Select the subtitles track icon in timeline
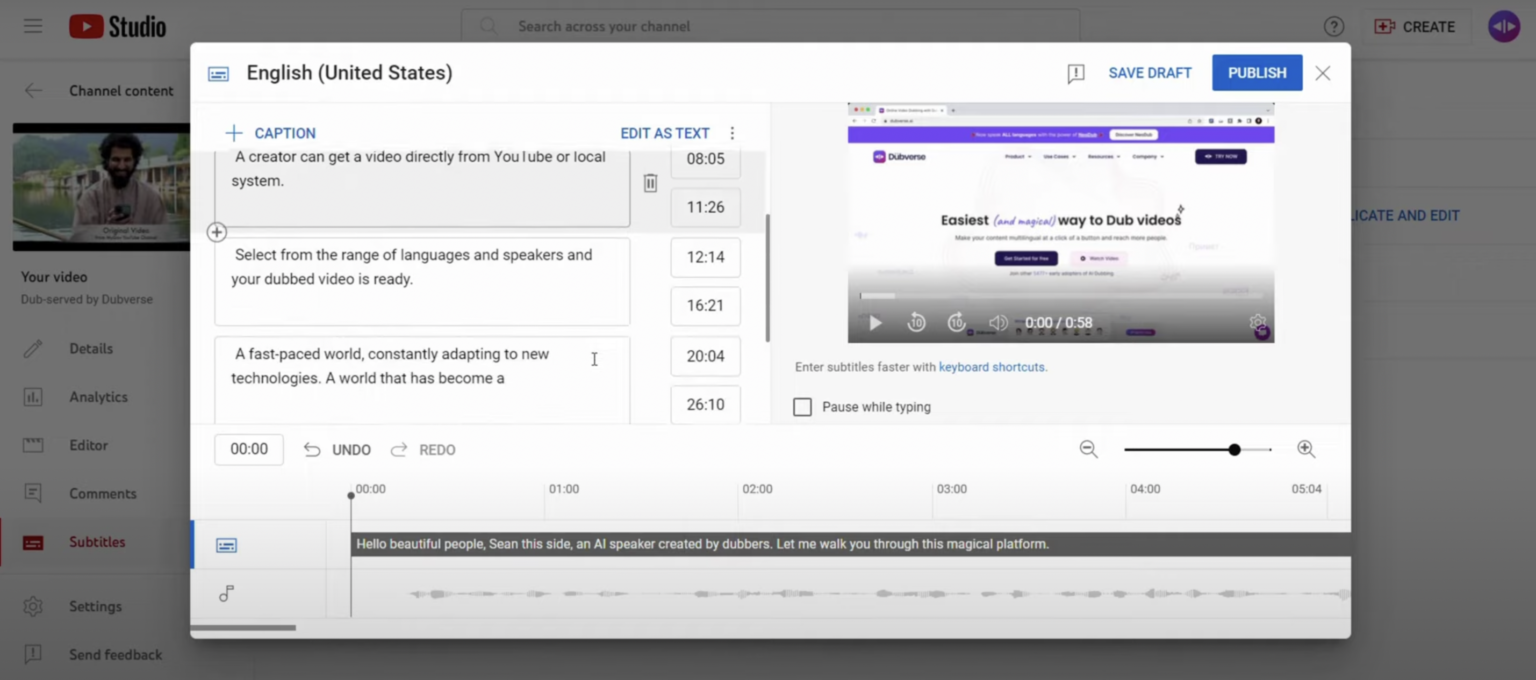 (x=226, y=545)
